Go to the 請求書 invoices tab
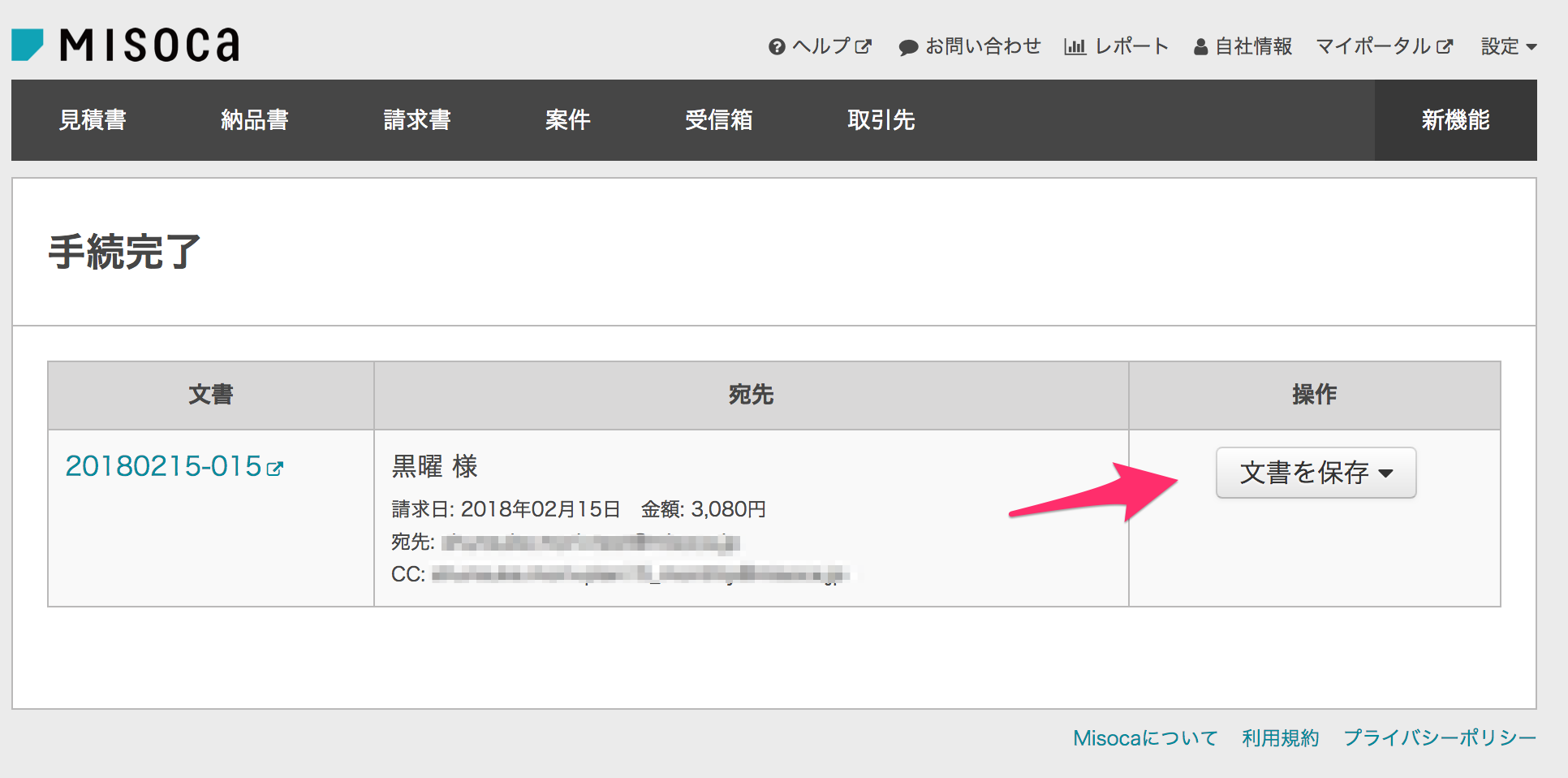Screen dimensions: 1568x778 [x=417, y=120]
